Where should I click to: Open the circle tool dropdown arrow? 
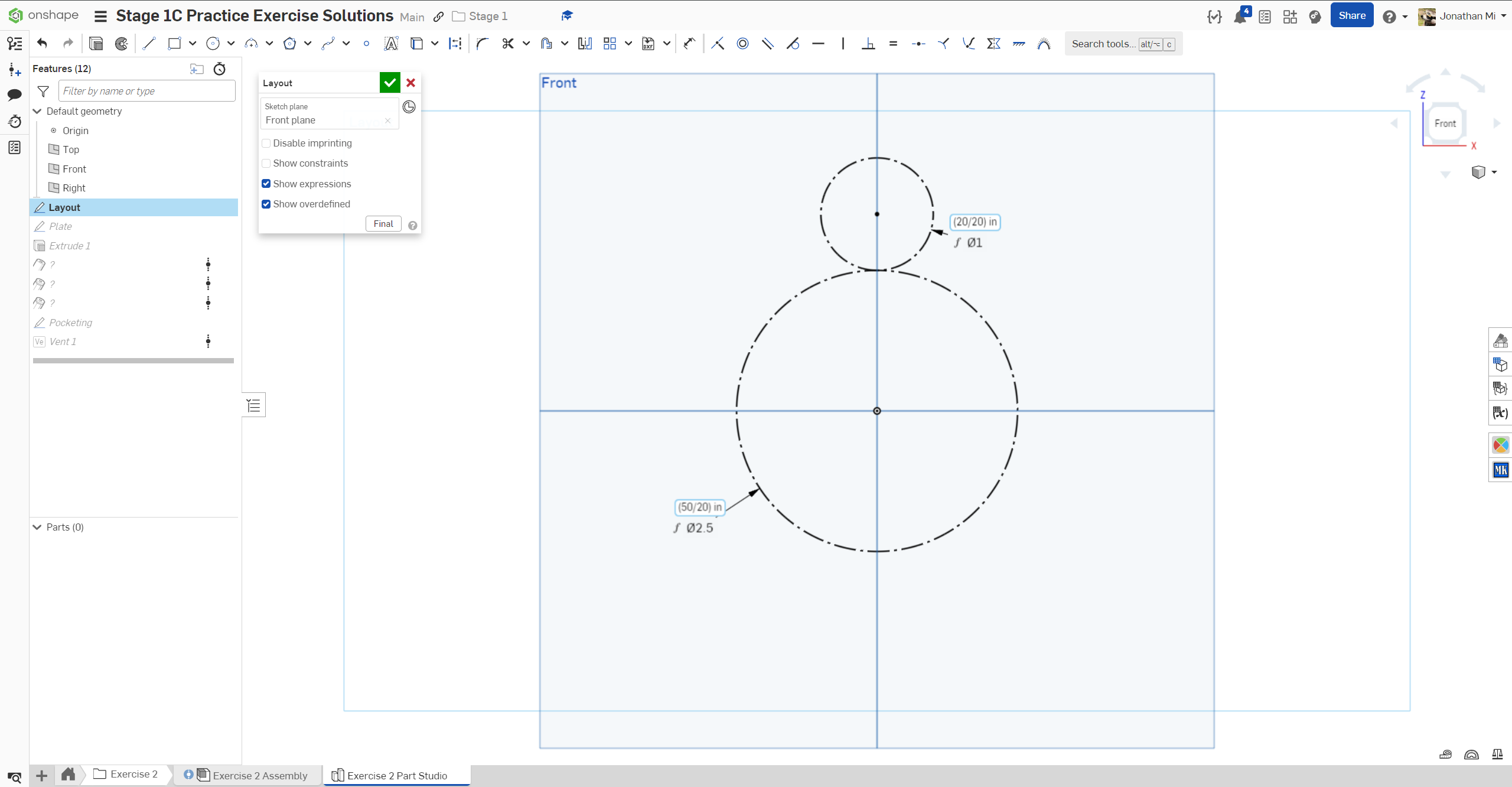coord(231,43)
